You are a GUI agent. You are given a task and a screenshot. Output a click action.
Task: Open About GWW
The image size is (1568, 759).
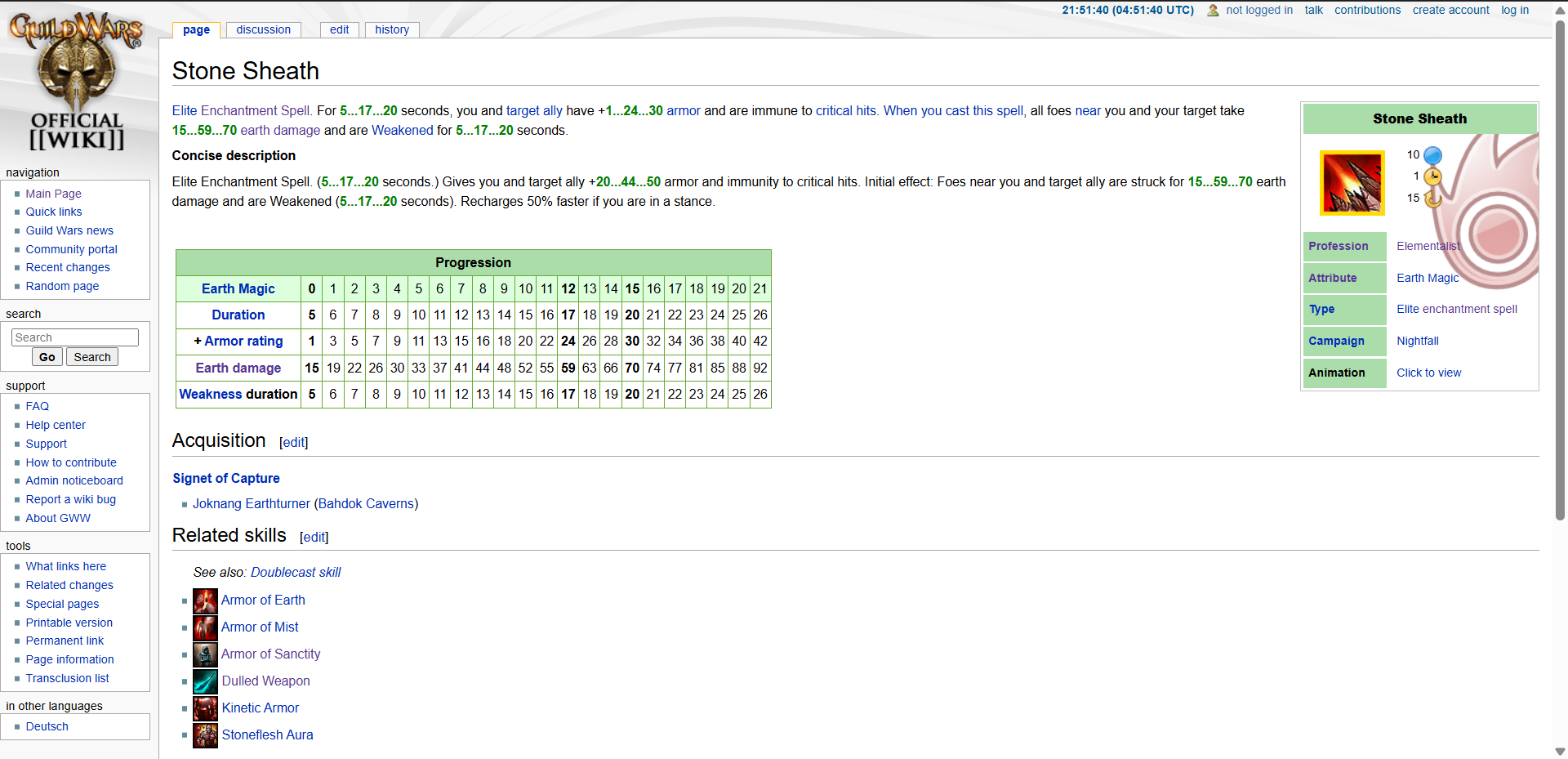(58, 518)
